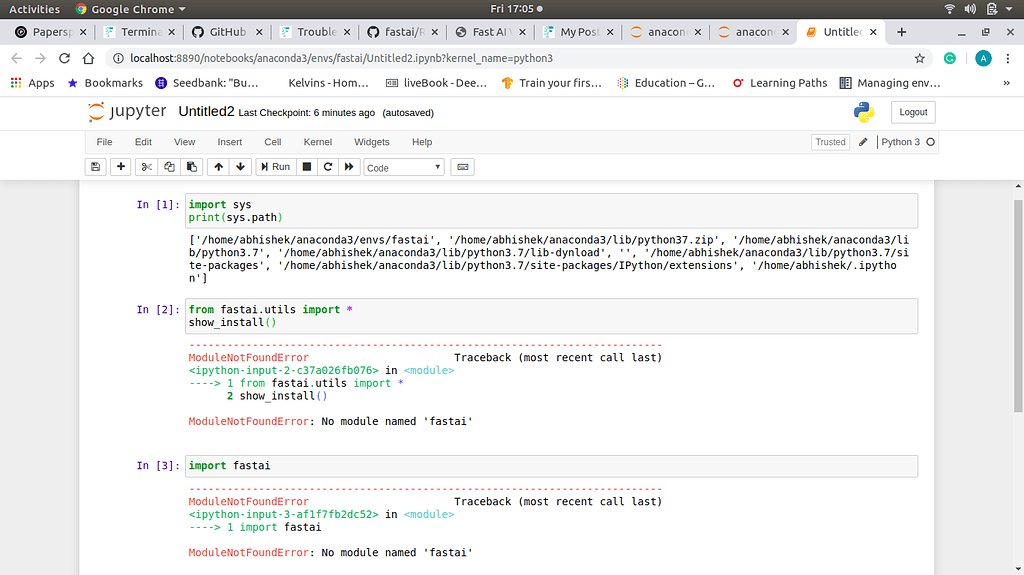1024x575 pixels.
Task: Save the notebook with the floppy disk icon
Action: pos(96,167)
